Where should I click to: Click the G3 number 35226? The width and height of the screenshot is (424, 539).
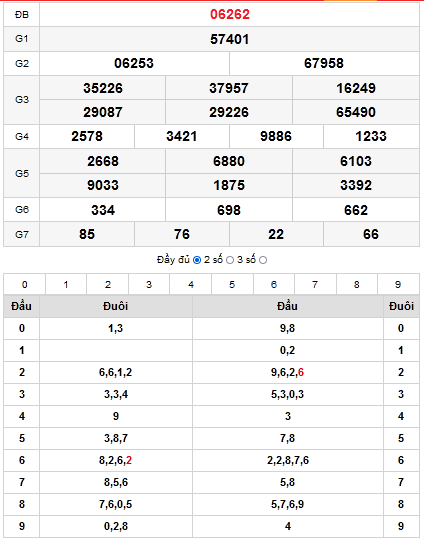[x=103, y=88]
